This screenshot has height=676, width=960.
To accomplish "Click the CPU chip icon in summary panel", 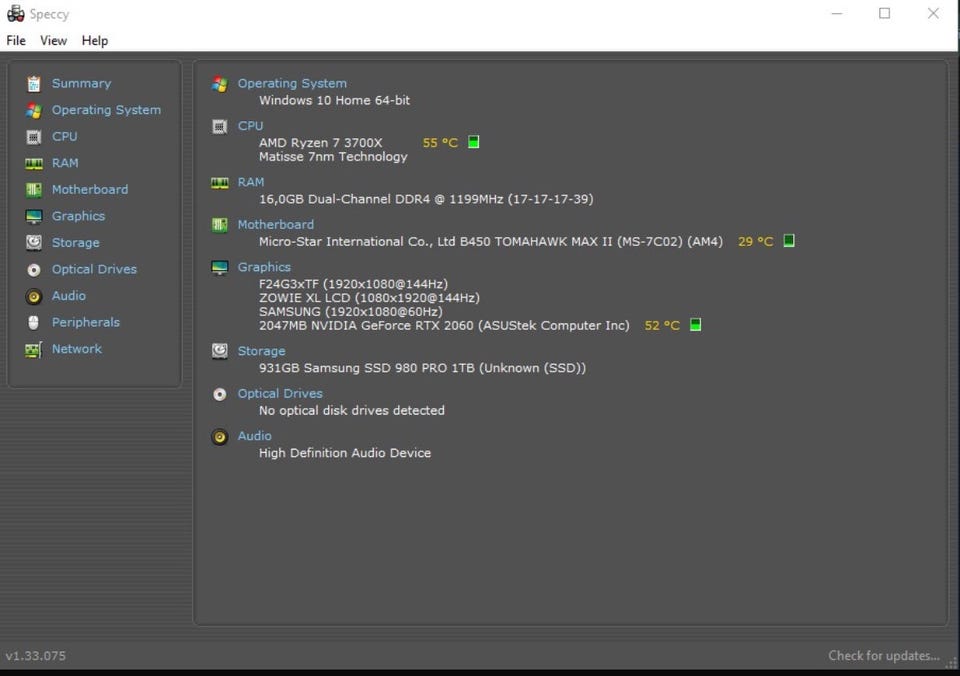I will tap(220, 127).
